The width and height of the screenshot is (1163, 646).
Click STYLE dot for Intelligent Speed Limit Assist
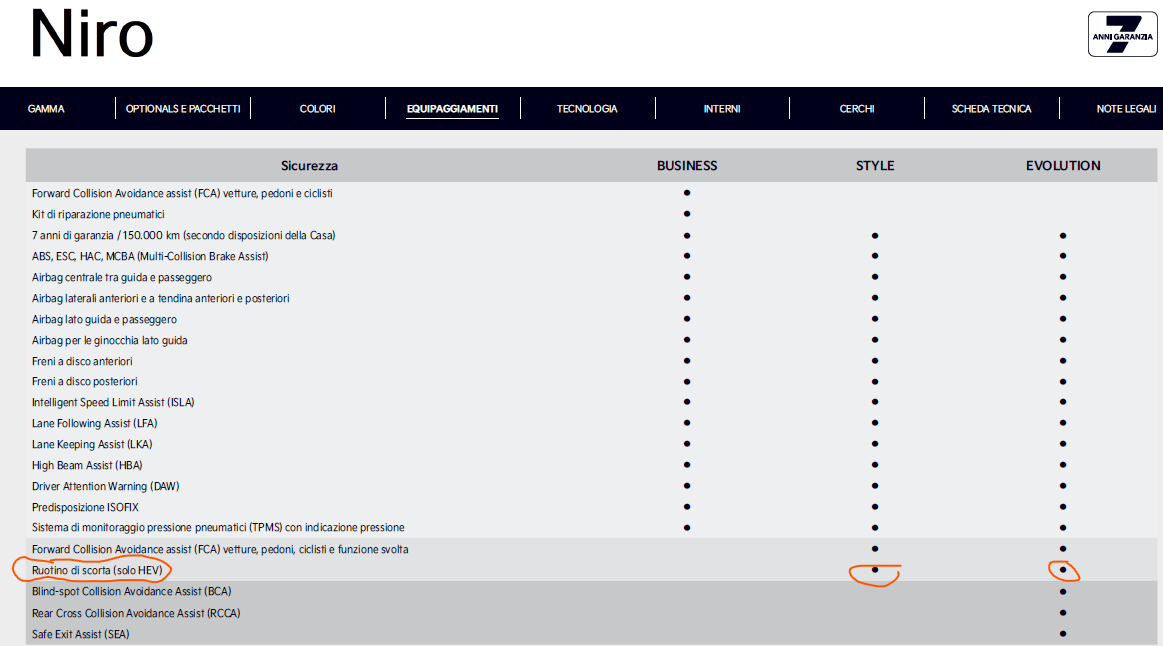pyautogui.click(x=875, y=402)
